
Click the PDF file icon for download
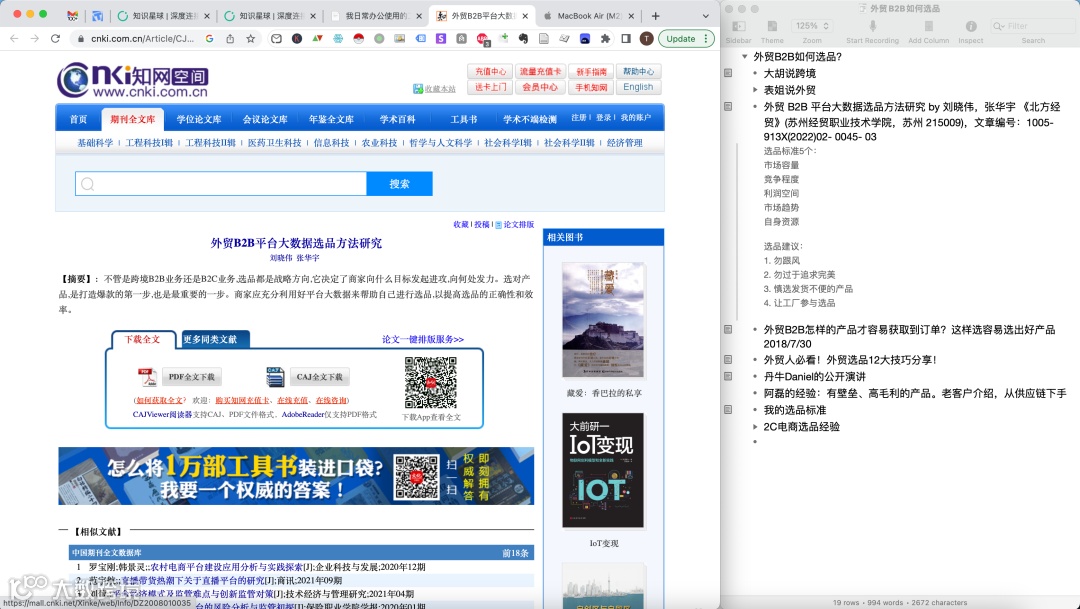point(147,377)
